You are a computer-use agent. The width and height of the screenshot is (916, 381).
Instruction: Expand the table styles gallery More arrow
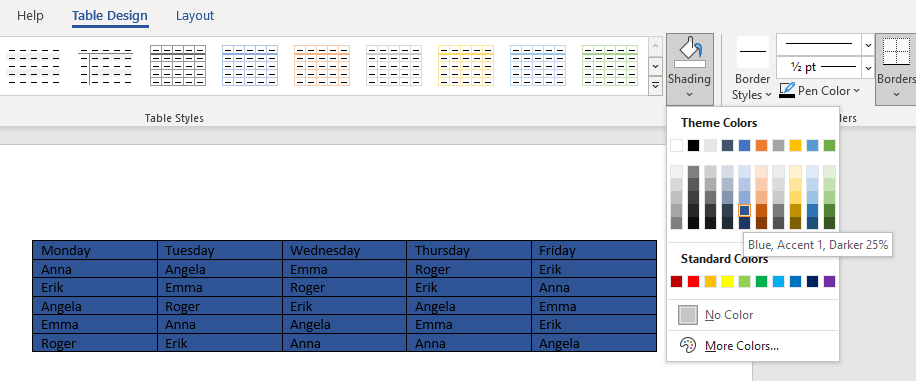[655, 85]
